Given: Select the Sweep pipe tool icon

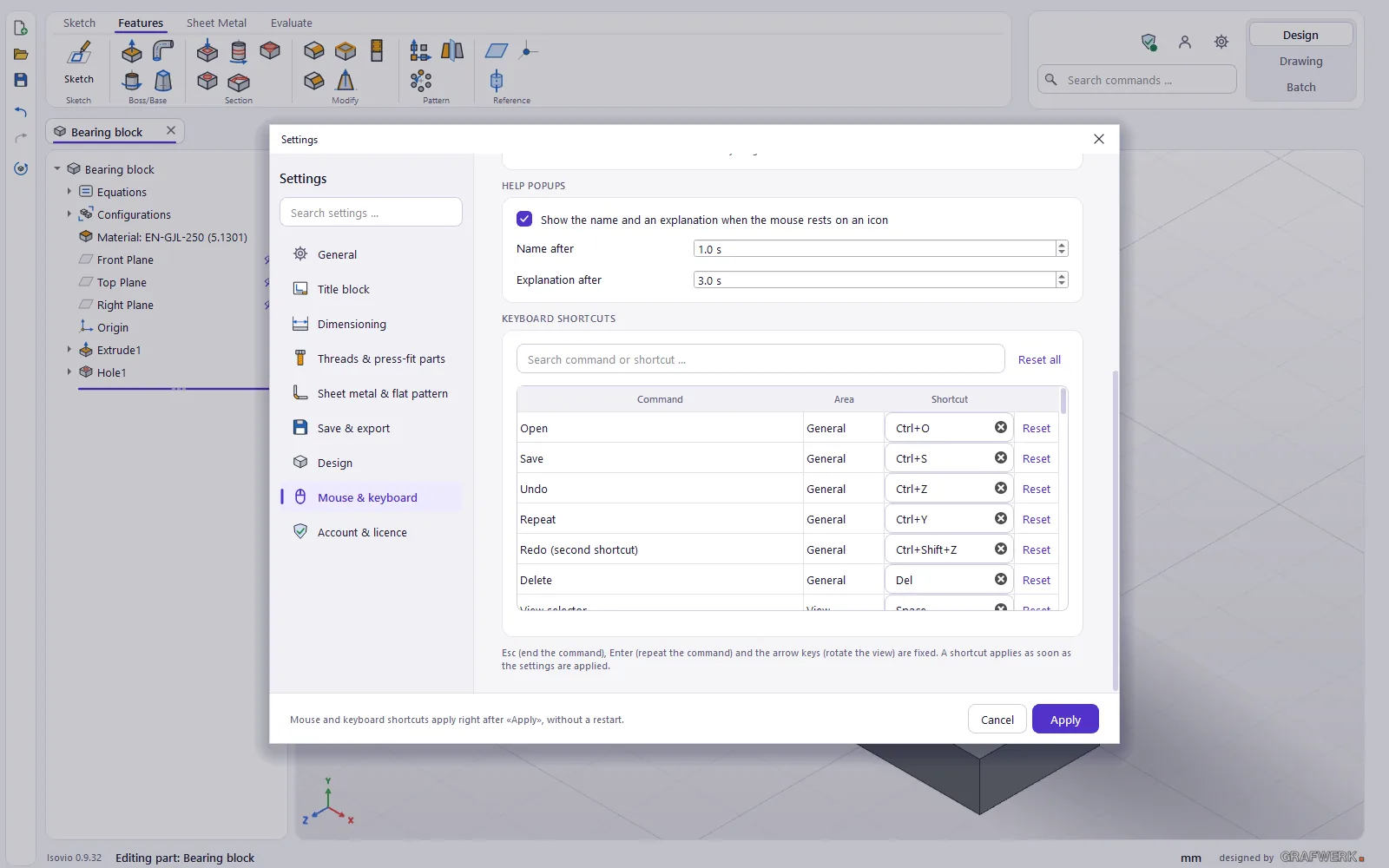Looking at the screenshot, I should tap(163, 51).
